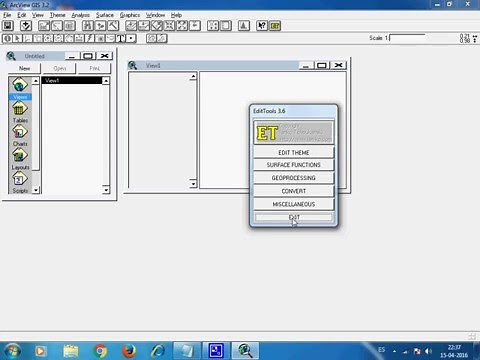This screenshot has width=480, height=360.
Task: Click the Find binoculars icon
Action: click(88, 26)
